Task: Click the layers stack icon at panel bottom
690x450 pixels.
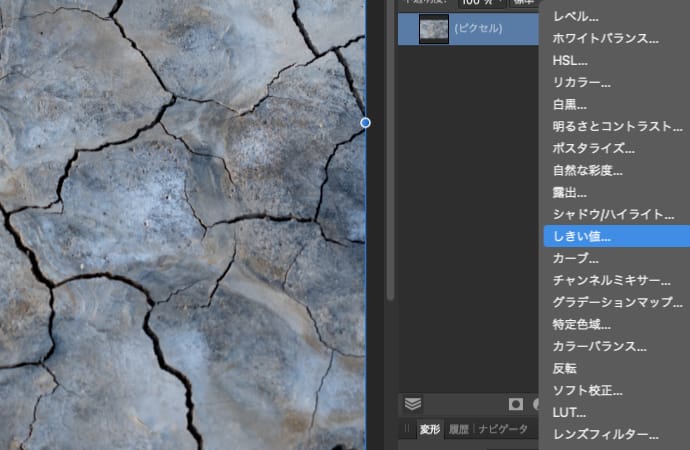Action: [x=412, y=404]
